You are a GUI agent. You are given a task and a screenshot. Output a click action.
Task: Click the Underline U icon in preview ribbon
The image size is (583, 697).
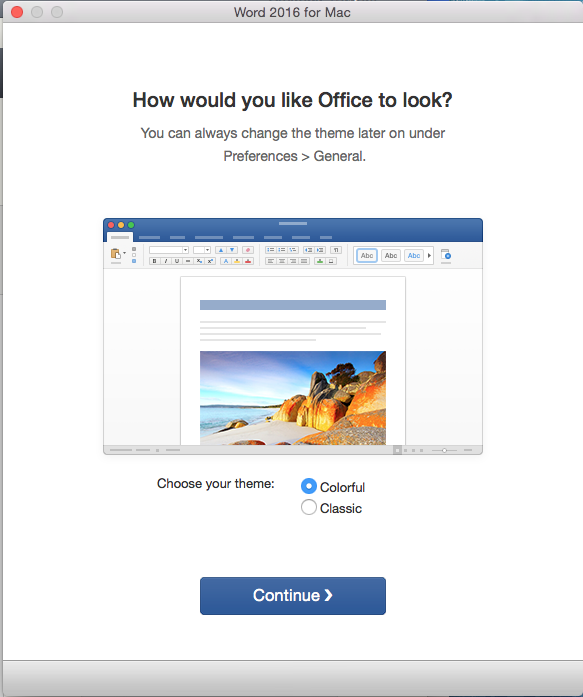click(177, 261)
